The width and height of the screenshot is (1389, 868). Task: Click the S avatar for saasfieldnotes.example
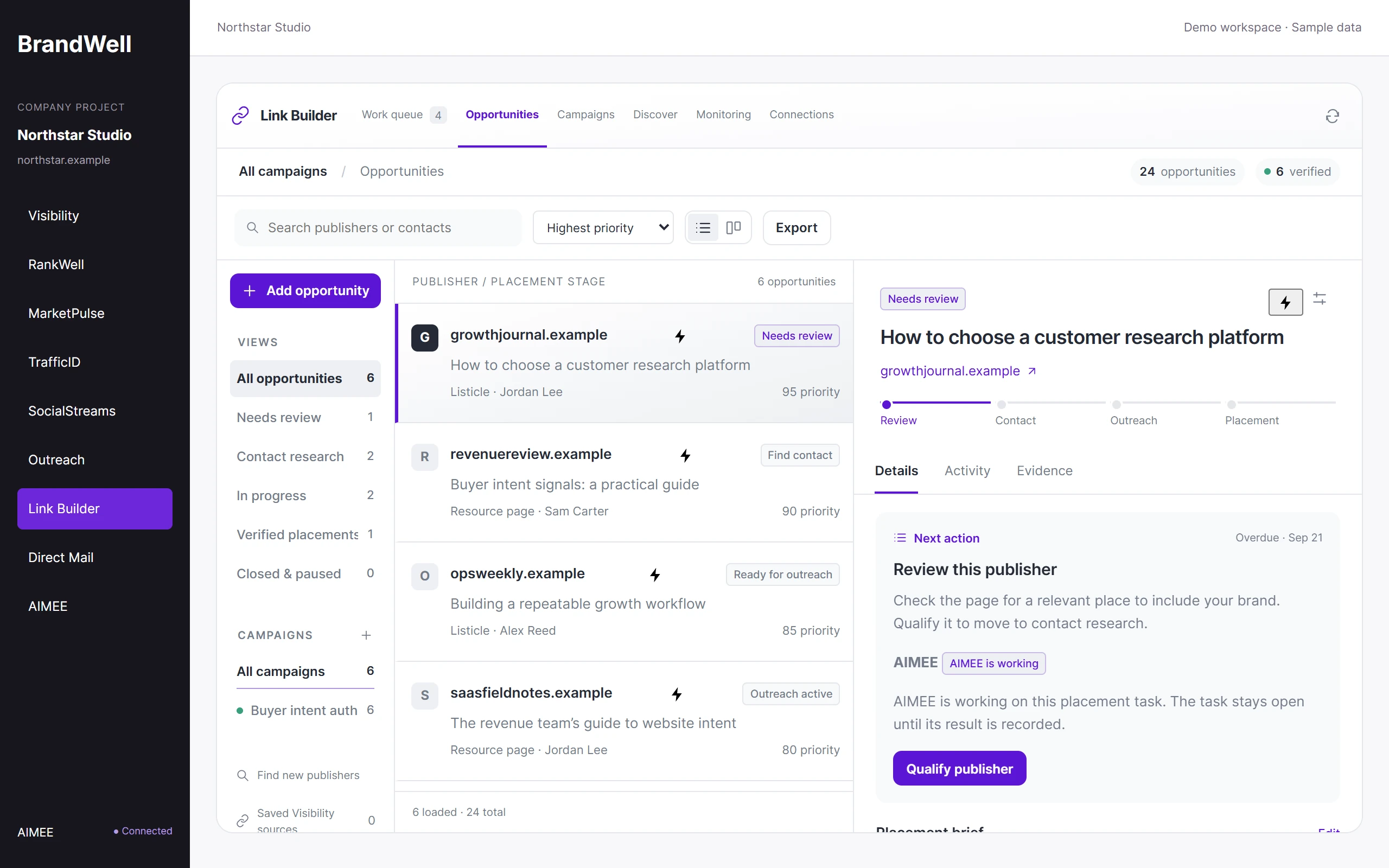(425, 695)
